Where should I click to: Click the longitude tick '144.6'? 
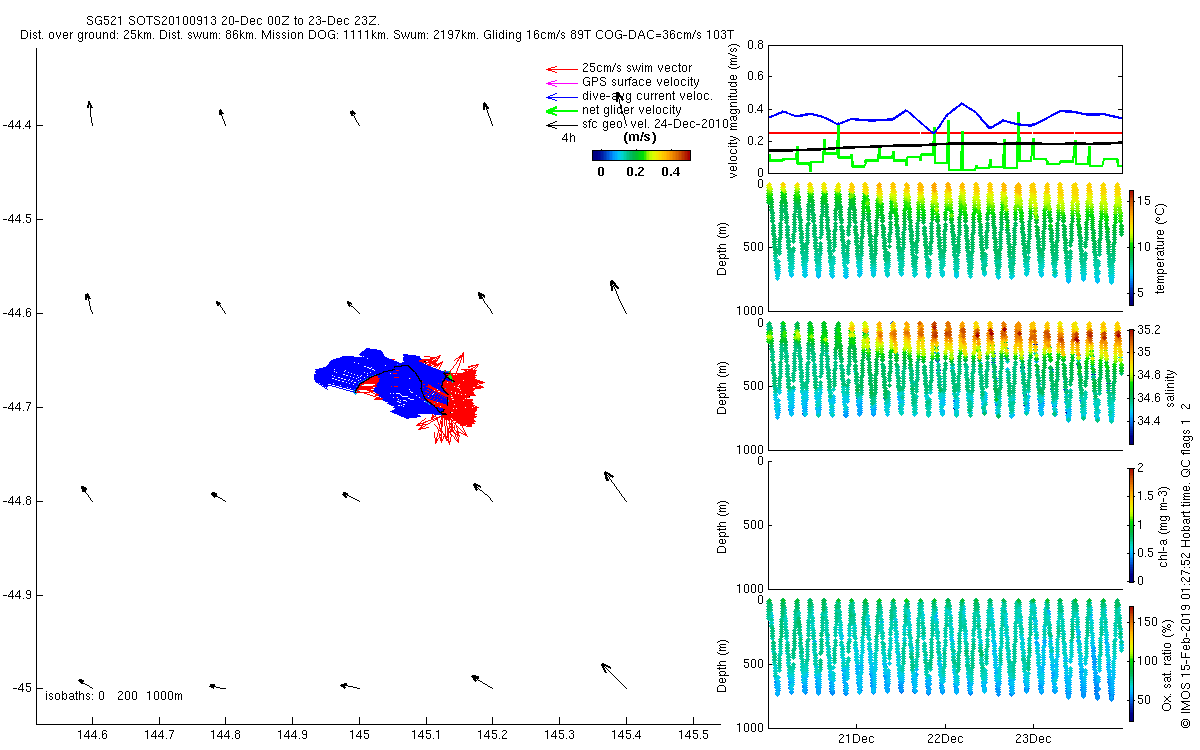[x=92, y=735]
